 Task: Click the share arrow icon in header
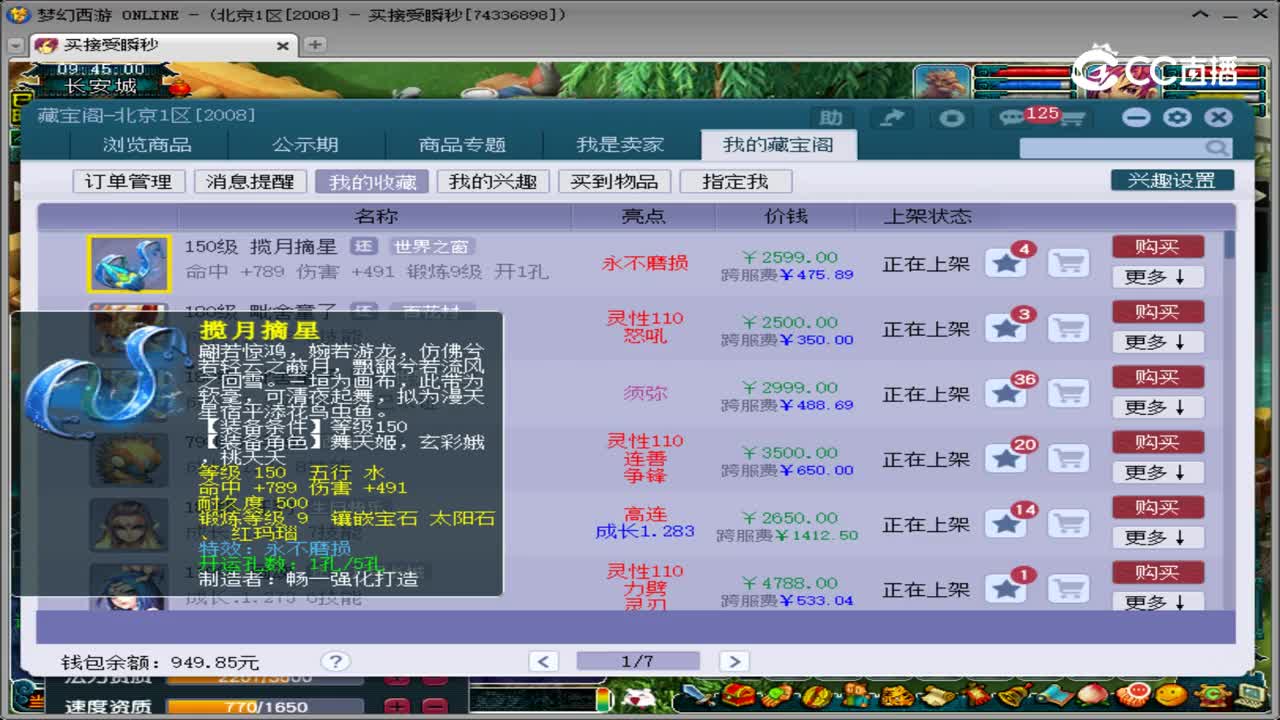pos(891,118)
